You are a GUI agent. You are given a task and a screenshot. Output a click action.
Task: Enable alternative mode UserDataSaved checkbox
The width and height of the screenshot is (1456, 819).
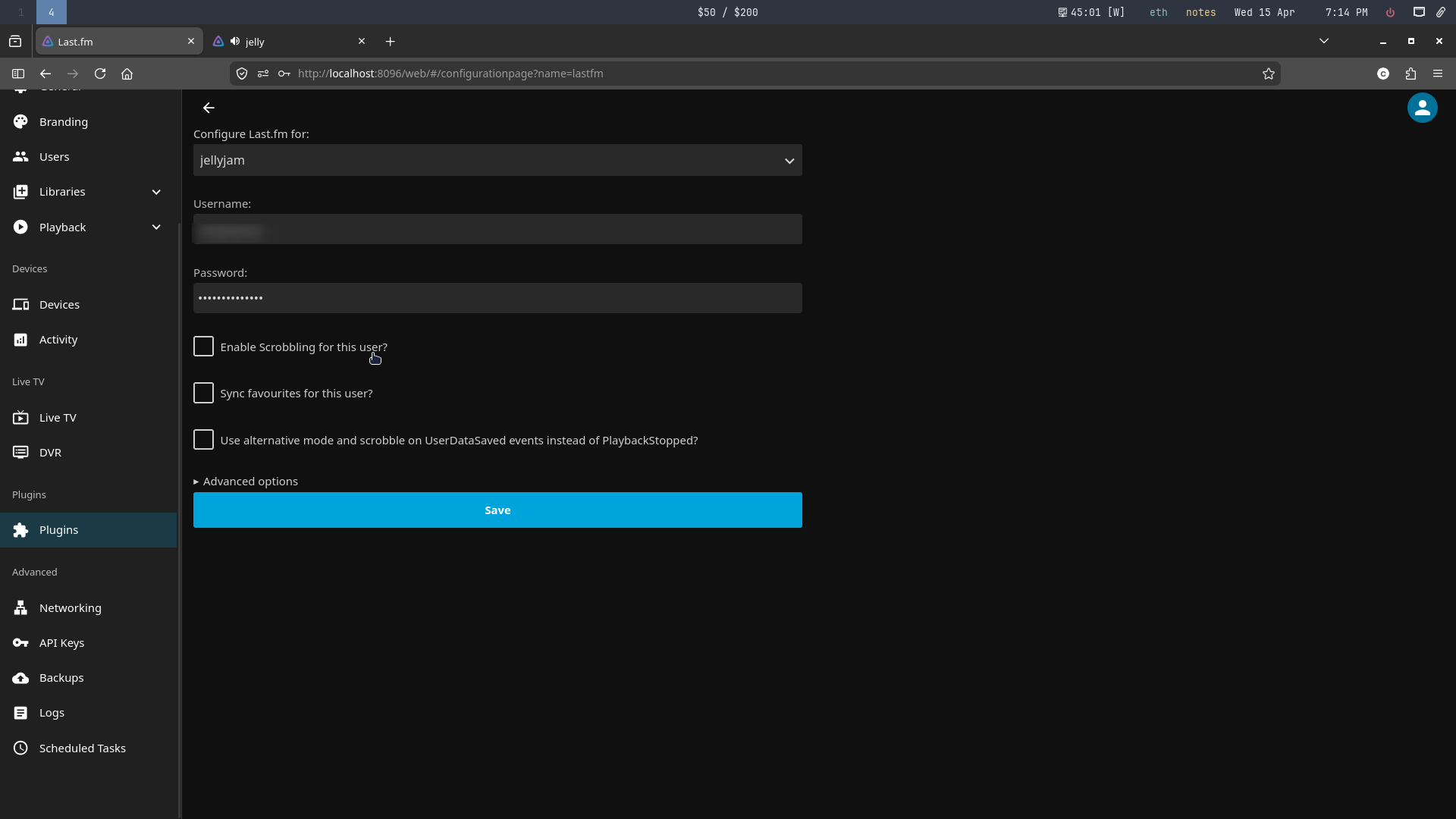[203, 440]
